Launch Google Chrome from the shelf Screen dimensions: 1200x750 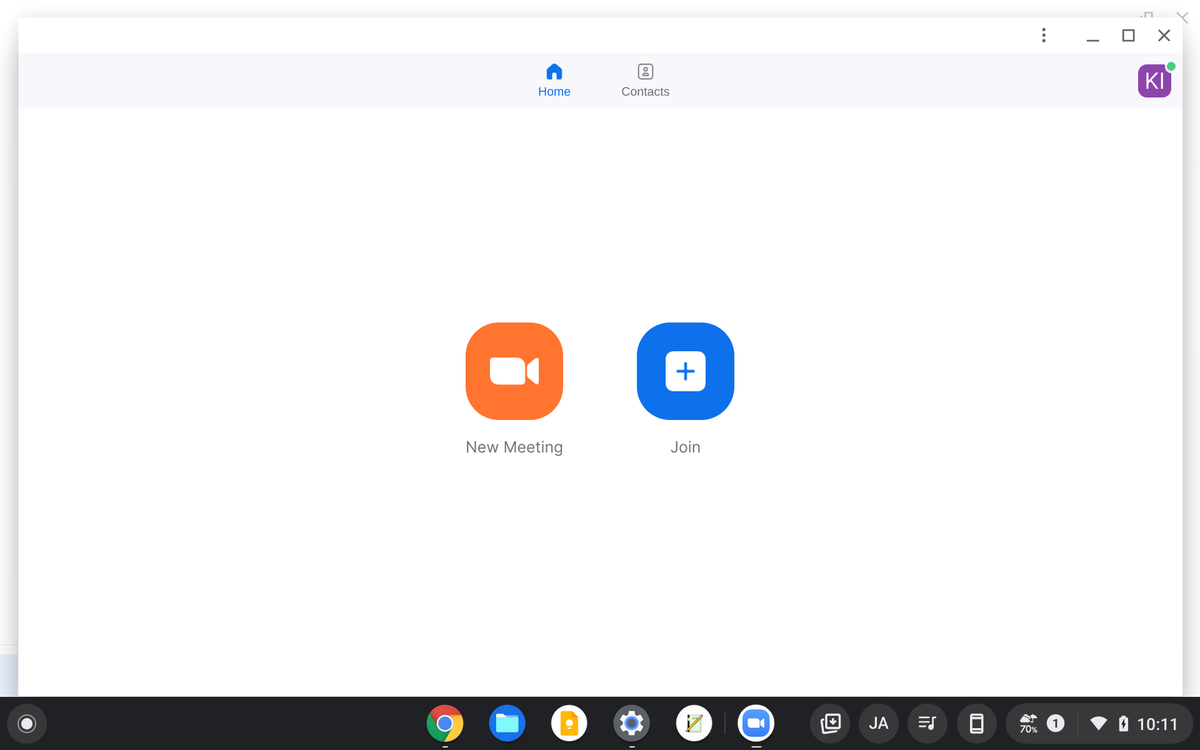[445, 723]
